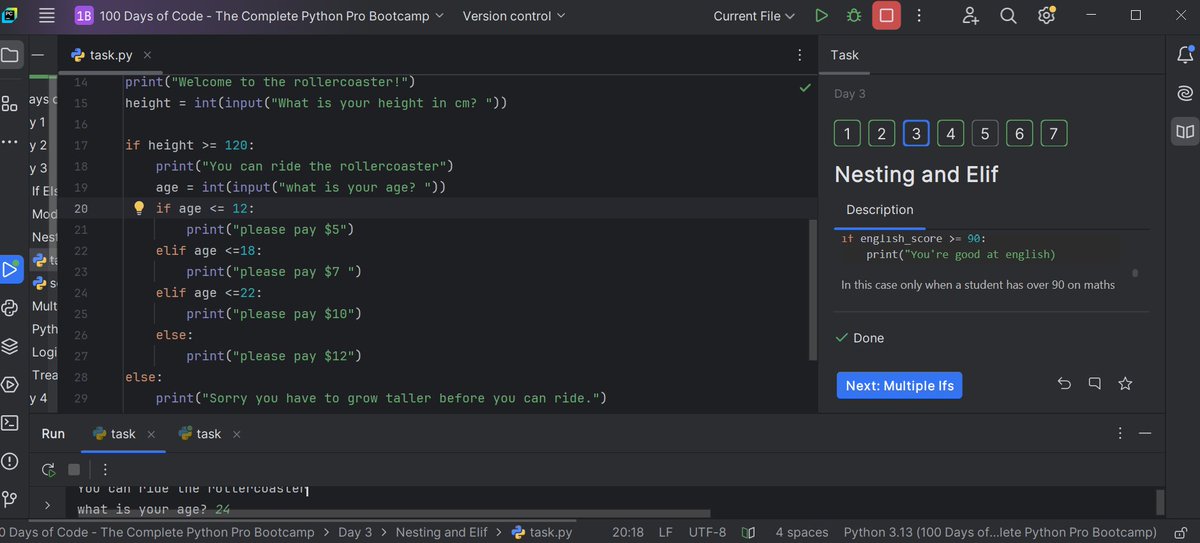Open IDE settings gear icon

pyautogui.click(x=1046, y=16)
